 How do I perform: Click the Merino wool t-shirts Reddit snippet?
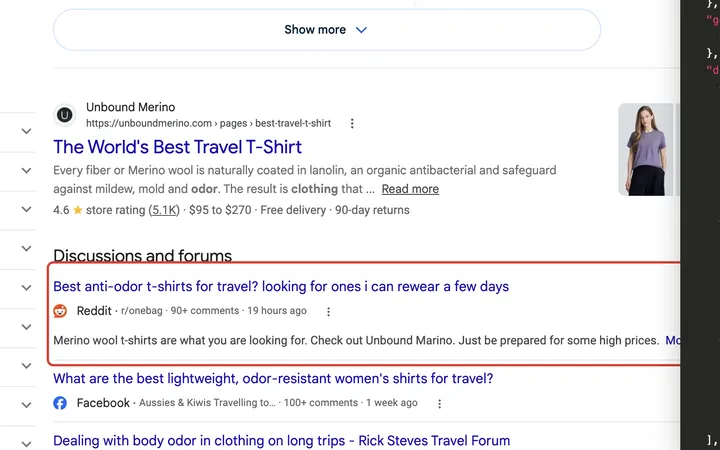[x=356, y=341]
